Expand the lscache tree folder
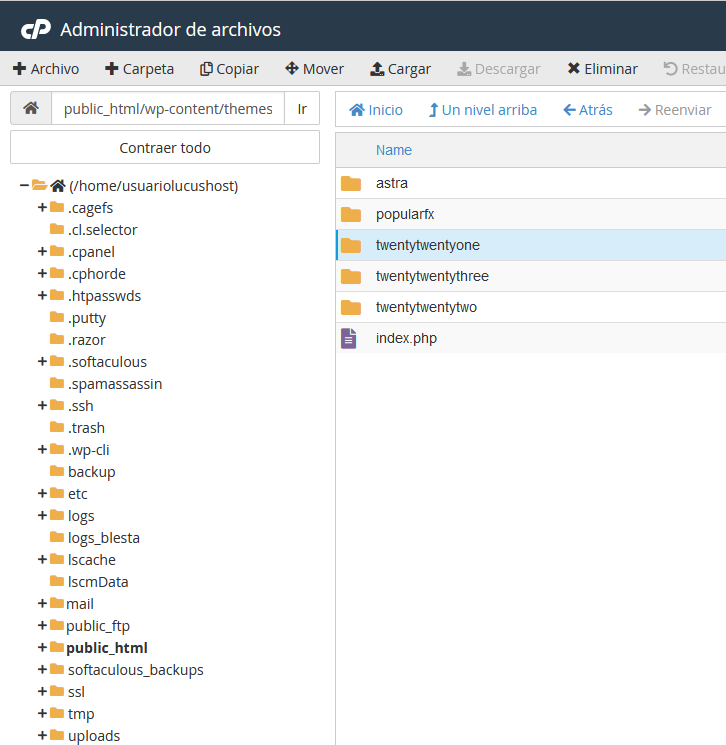726x745 pixels. (x=42, y=560)
